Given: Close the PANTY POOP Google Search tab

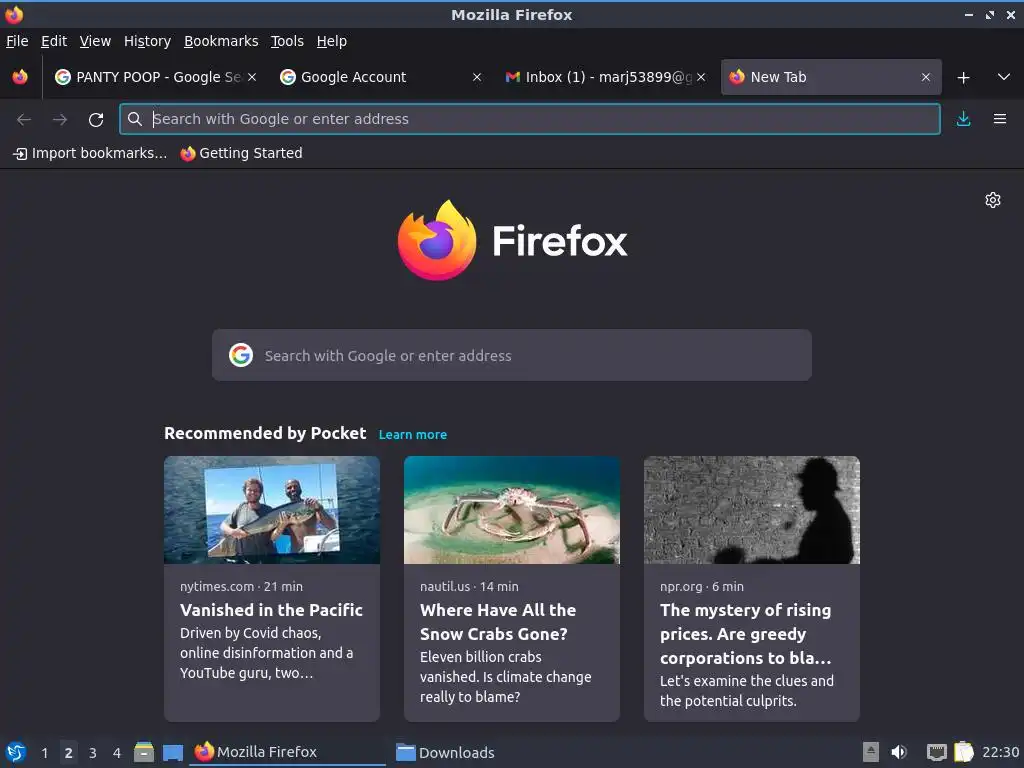Looking at the screenshot, I should pos(252,77).
